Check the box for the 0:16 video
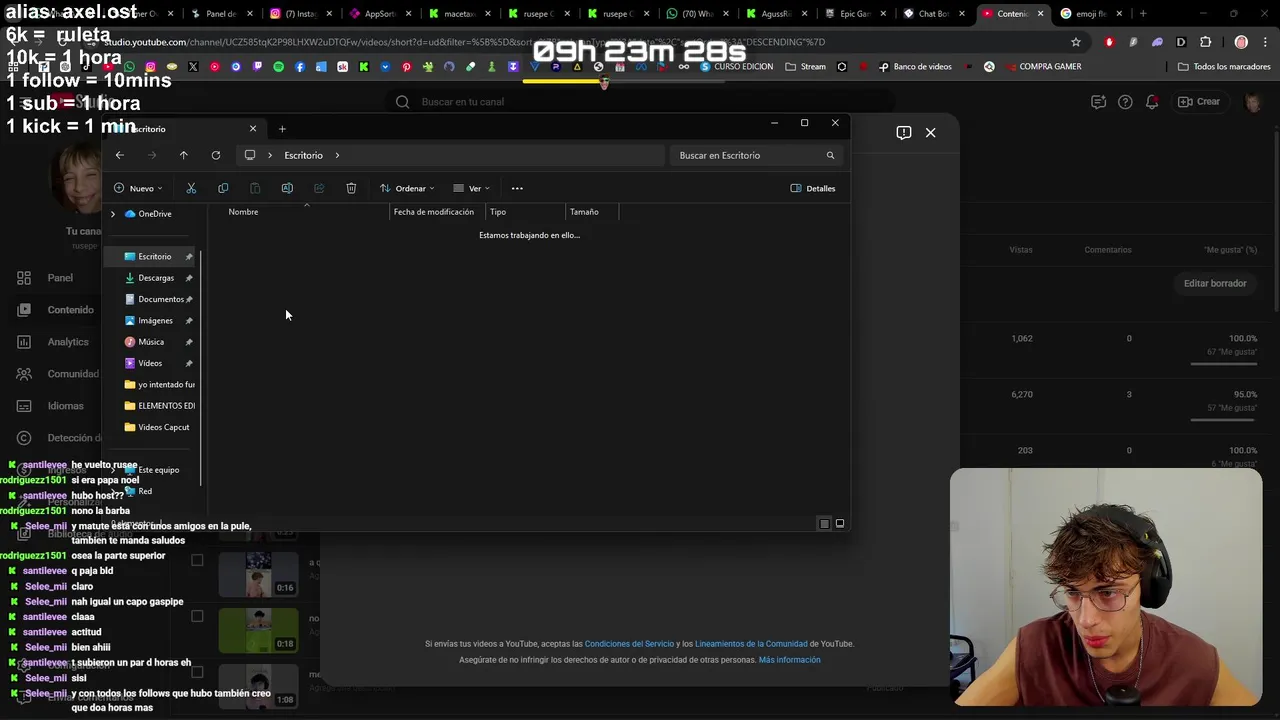Screen dimensions: 1280x720 [x=197, y=560]
